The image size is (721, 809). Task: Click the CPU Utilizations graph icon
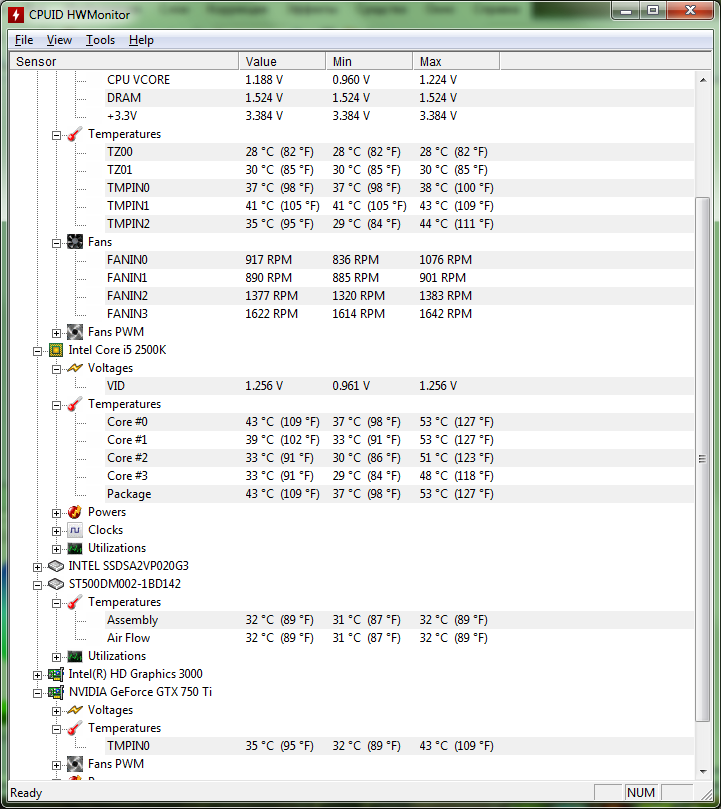(75, 548)
